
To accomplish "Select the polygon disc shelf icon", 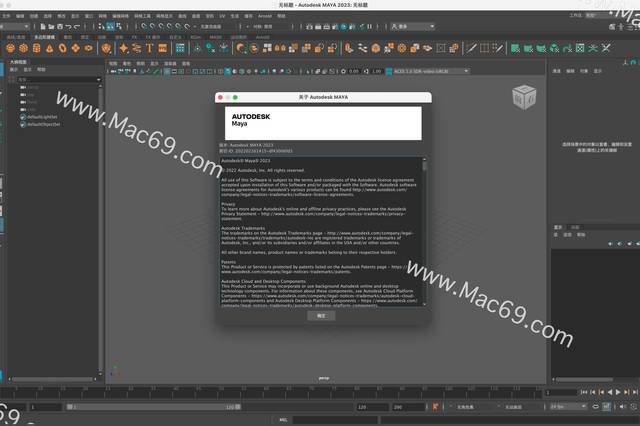I will (88, 48).
